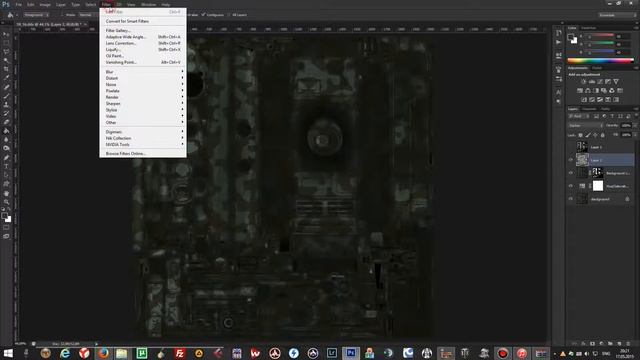This screenshot has width=640, height=360.
Task: Open the Windows Start button
Action: click(8, 353)
